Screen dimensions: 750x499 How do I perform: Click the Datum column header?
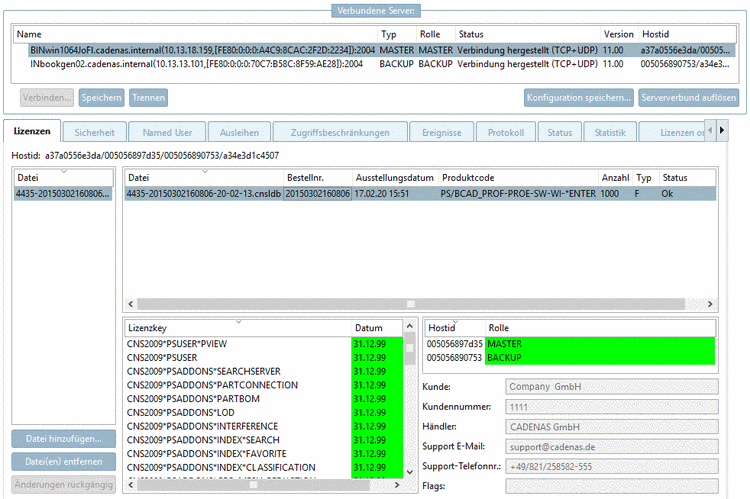point(377,328)
